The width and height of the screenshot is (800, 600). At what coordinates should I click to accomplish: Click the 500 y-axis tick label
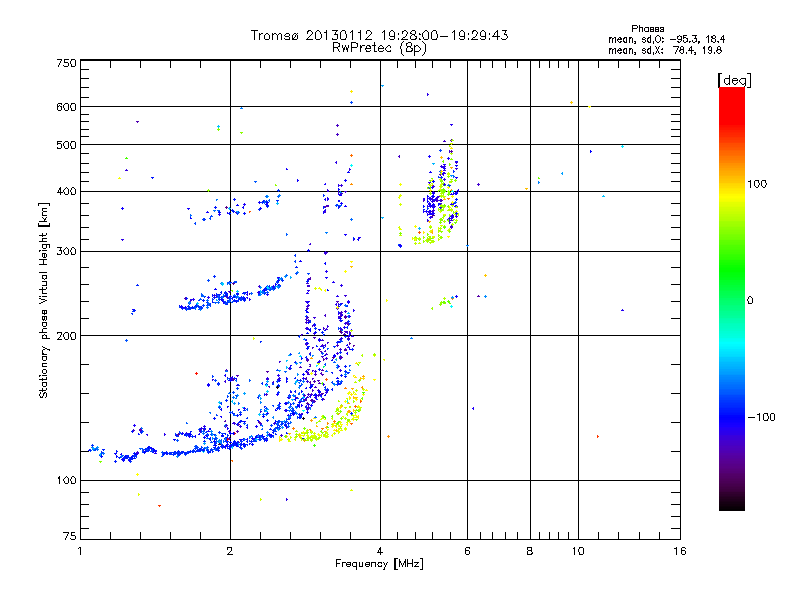[x=66, y=145]
